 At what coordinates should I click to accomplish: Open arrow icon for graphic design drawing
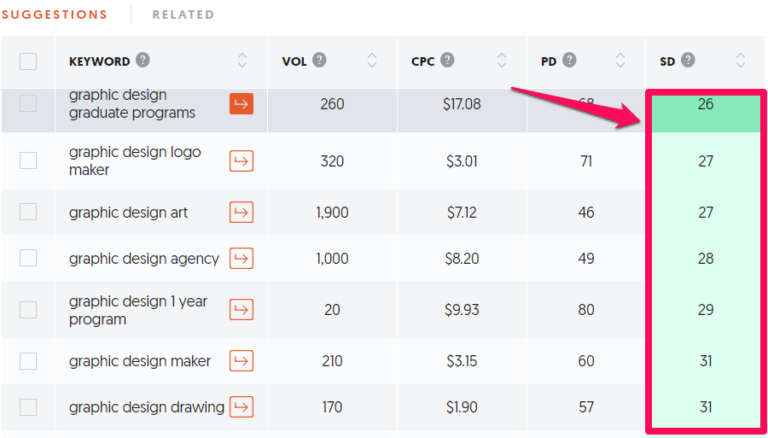tap(241, 407)
